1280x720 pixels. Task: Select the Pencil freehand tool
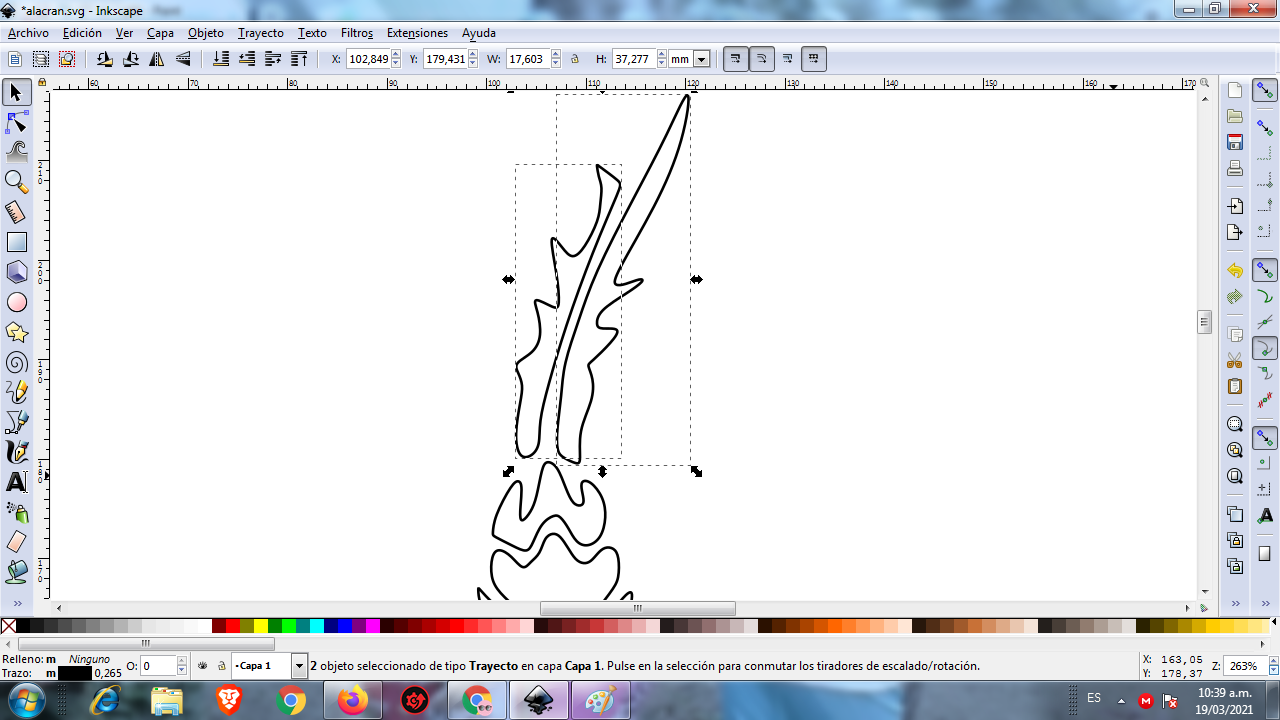pyautogui.click(x=16, y=392)
